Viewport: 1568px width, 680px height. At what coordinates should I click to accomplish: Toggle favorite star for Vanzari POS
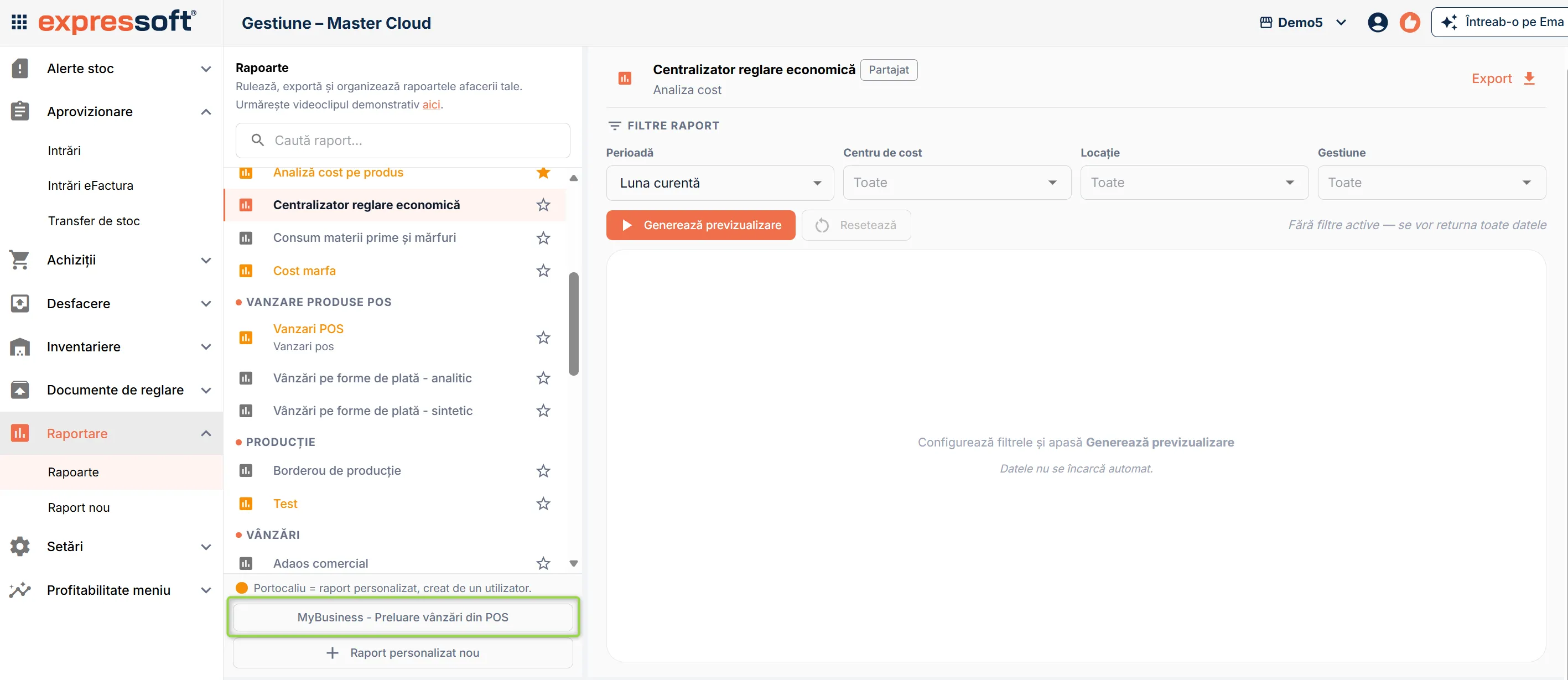coord(543,338)
